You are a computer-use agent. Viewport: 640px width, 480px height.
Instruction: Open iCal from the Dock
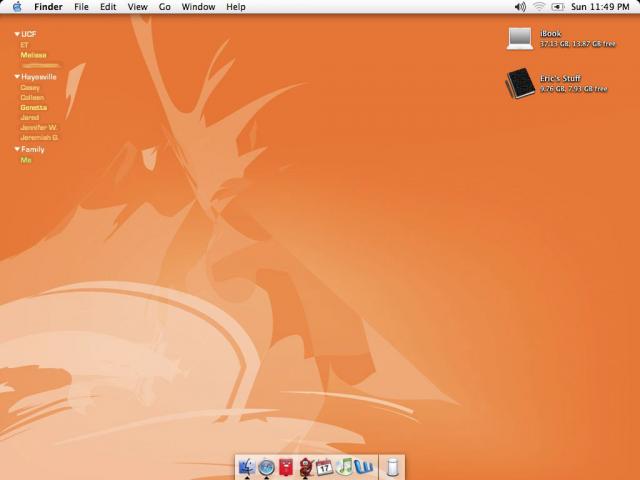coord(325,467)
